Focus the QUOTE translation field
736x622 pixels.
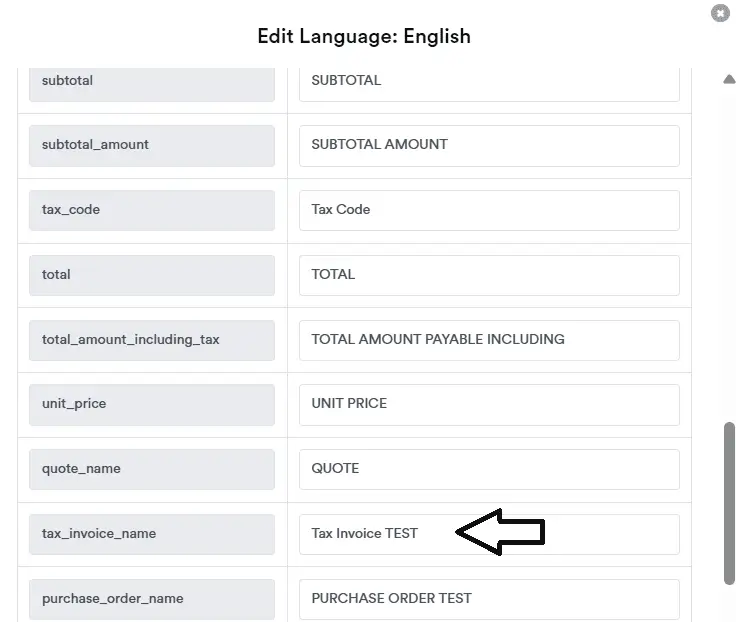[488, 469]
